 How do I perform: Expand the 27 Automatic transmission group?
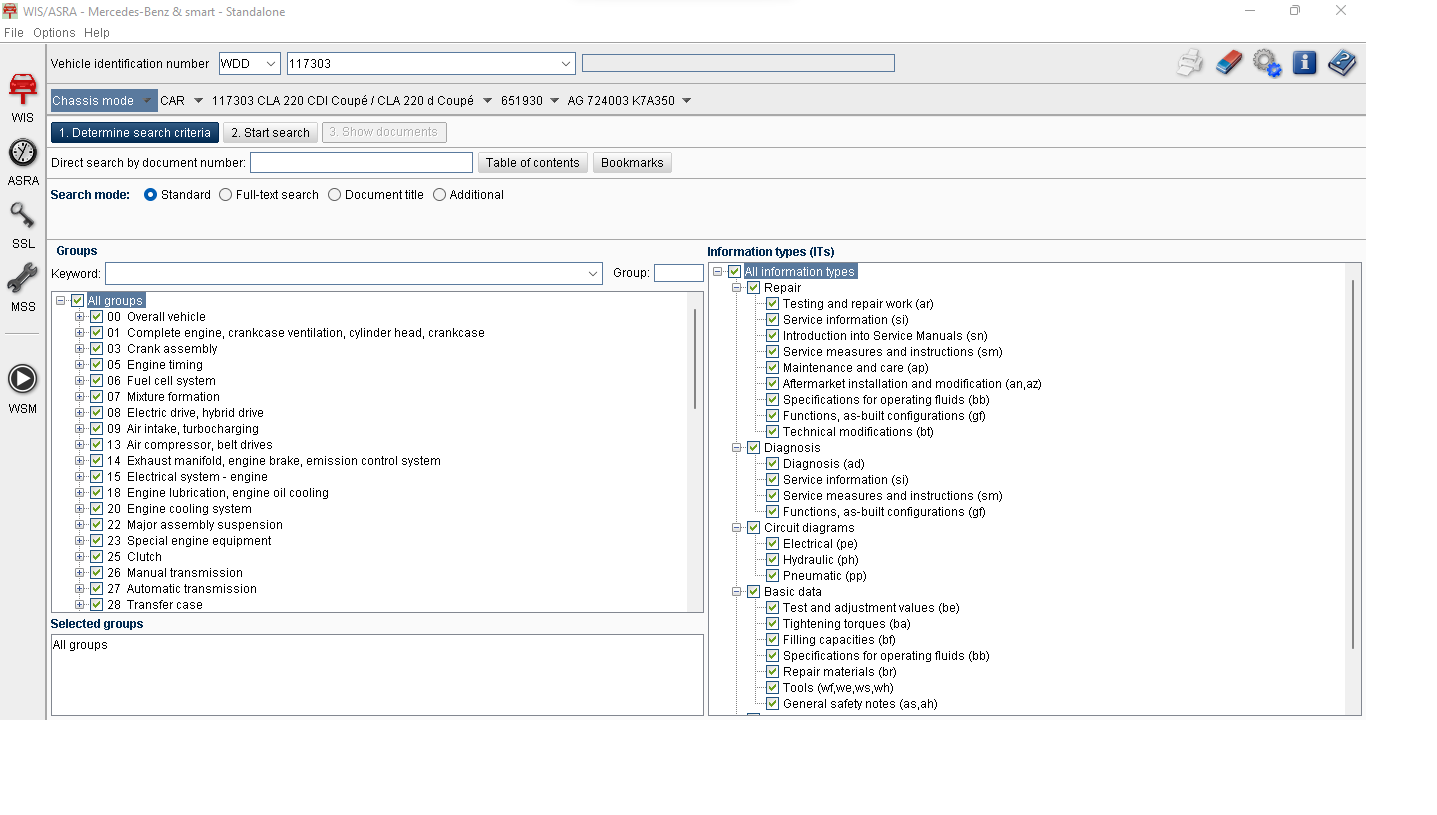pyautogui.click(x=80, y=589)
